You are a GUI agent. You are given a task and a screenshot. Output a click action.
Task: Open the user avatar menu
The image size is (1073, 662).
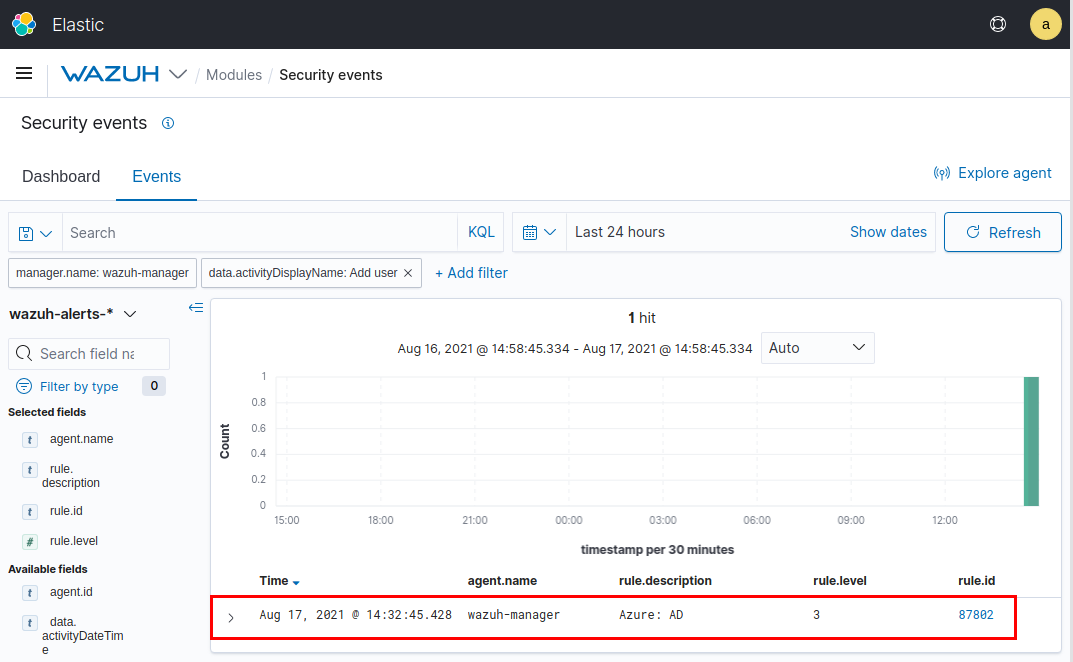[1045, 25]
